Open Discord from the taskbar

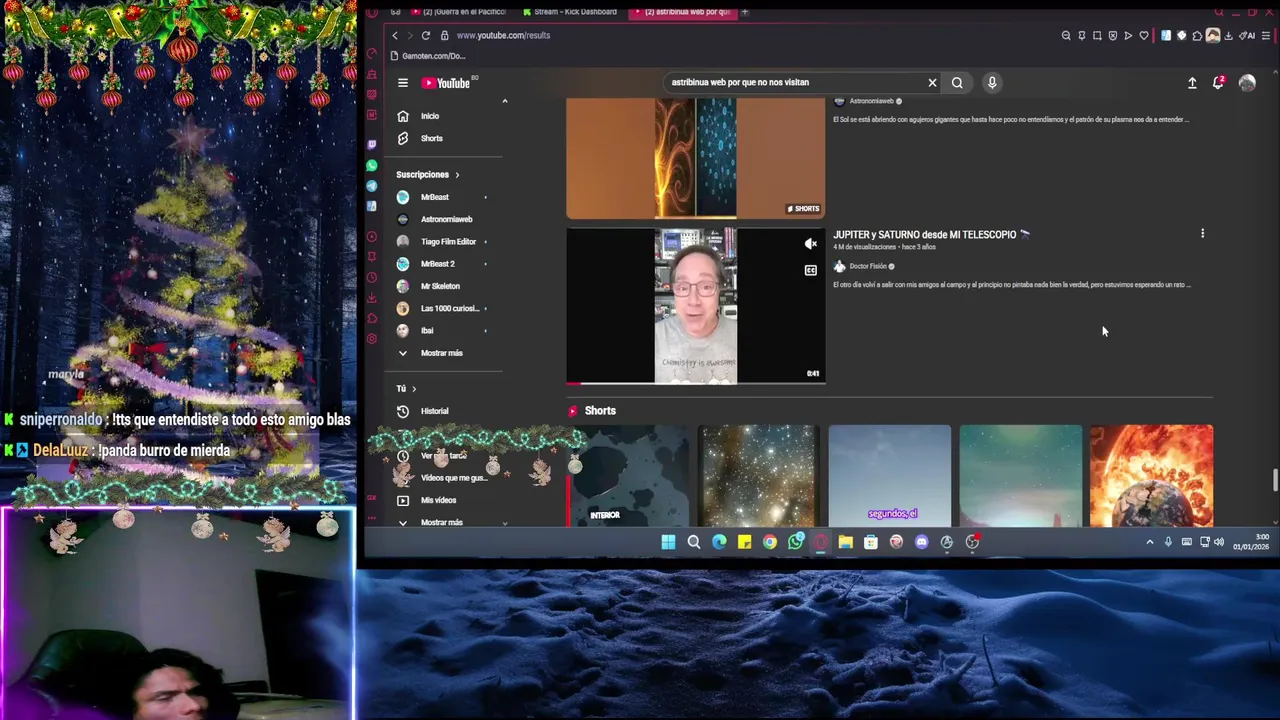click(x=921, y=542)
